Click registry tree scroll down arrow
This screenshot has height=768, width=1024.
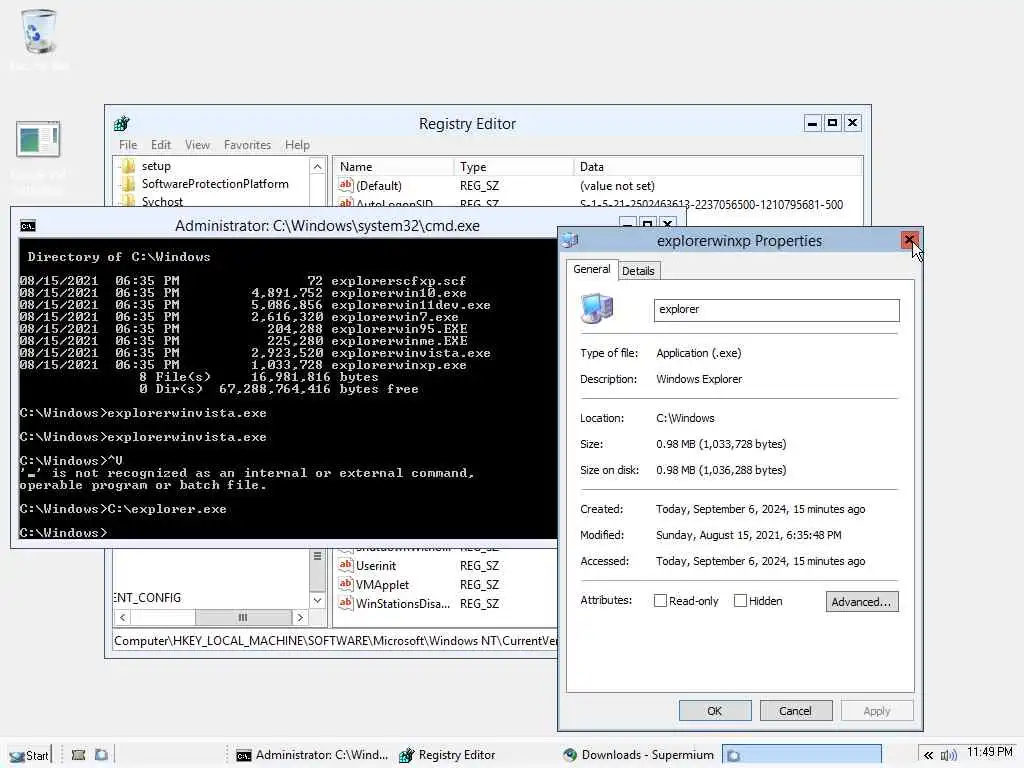(x=317, y=600)
